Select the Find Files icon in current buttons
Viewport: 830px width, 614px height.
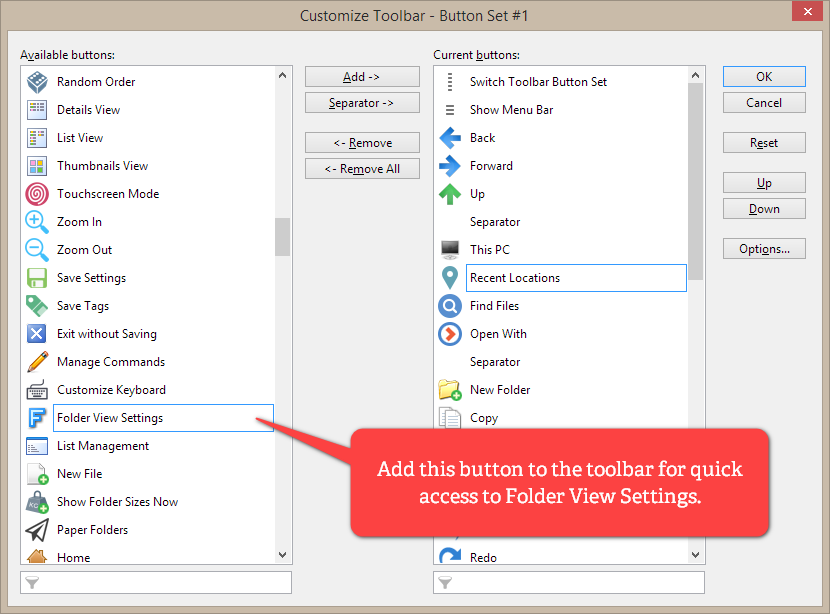pyautogui.click(x=450, y=306)
